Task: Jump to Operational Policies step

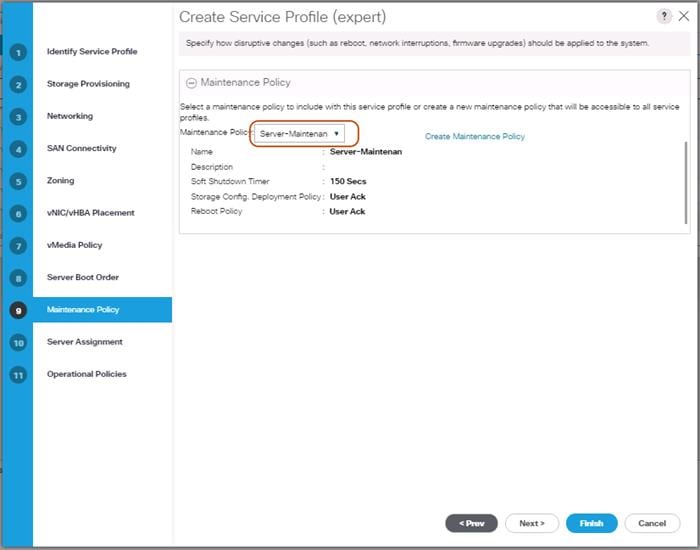Action: [x=86, y=374]
